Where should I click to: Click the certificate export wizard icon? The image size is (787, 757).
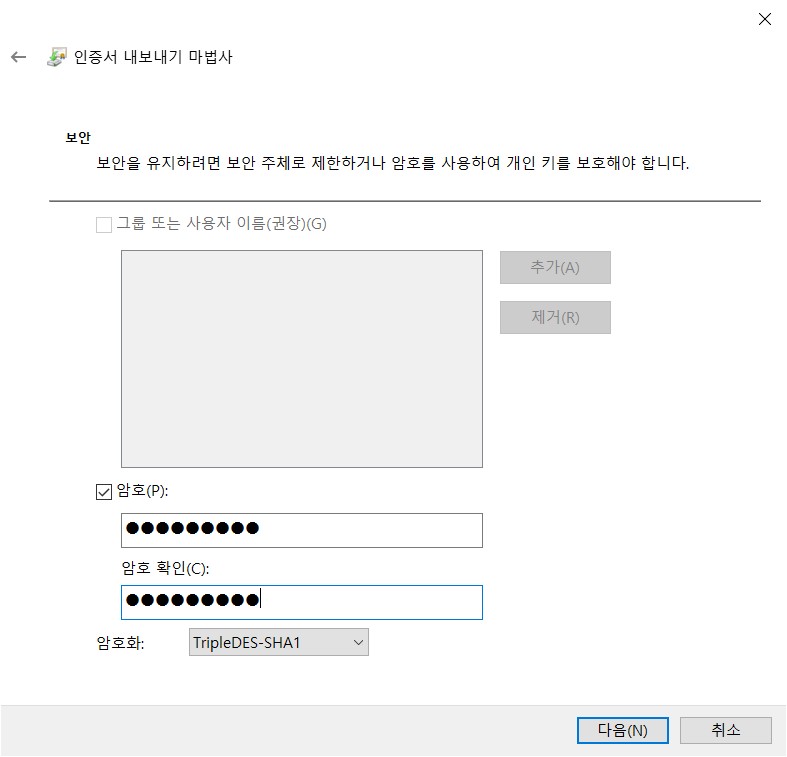click(x=57, y=57)
